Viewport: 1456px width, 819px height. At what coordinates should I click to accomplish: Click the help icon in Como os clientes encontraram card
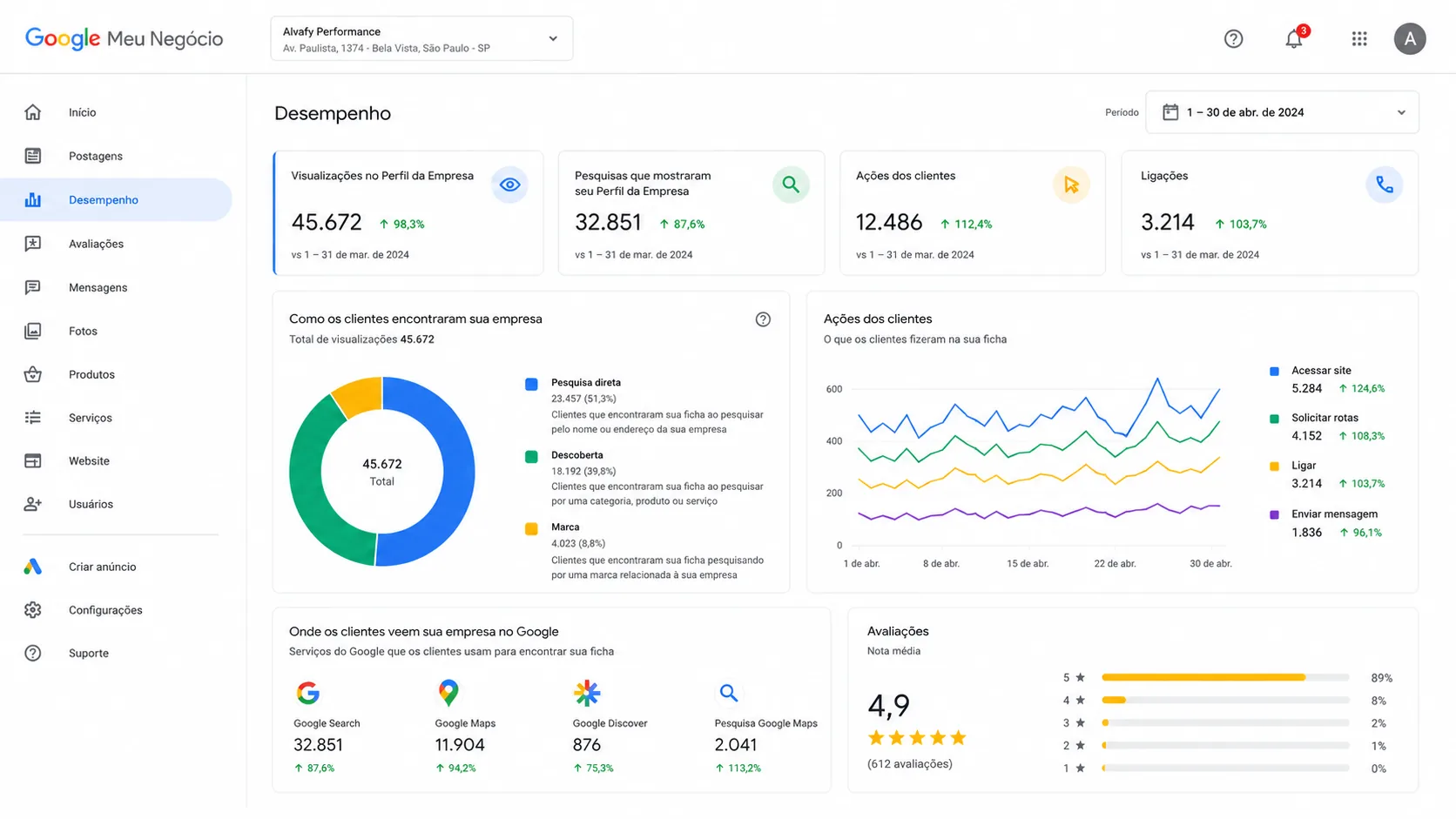point(763,319)
